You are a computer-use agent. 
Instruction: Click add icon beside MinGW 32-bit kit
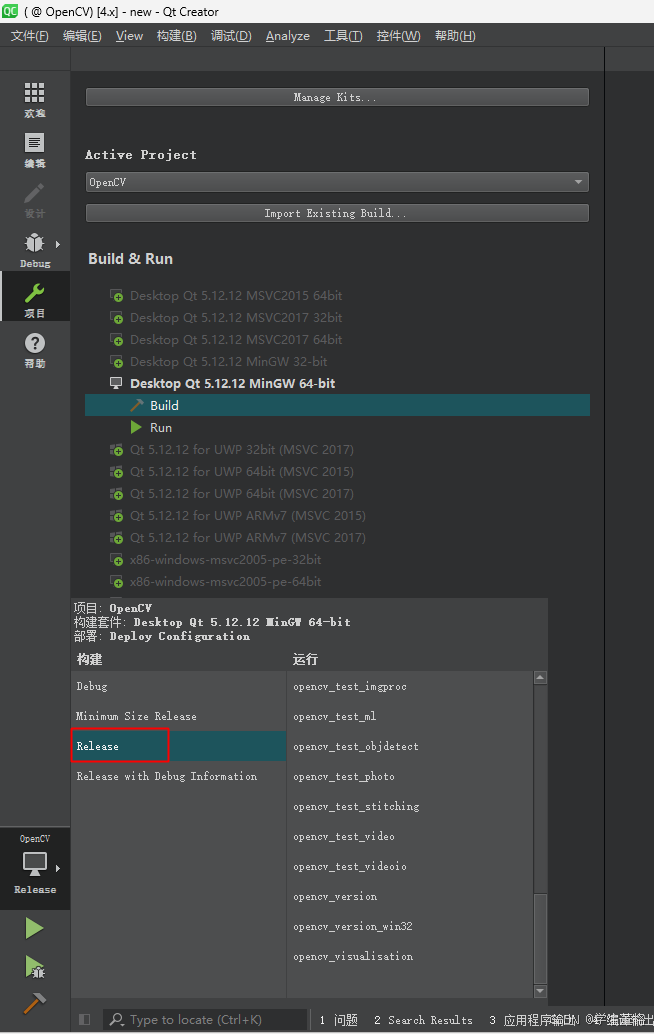tap(116, 361)
